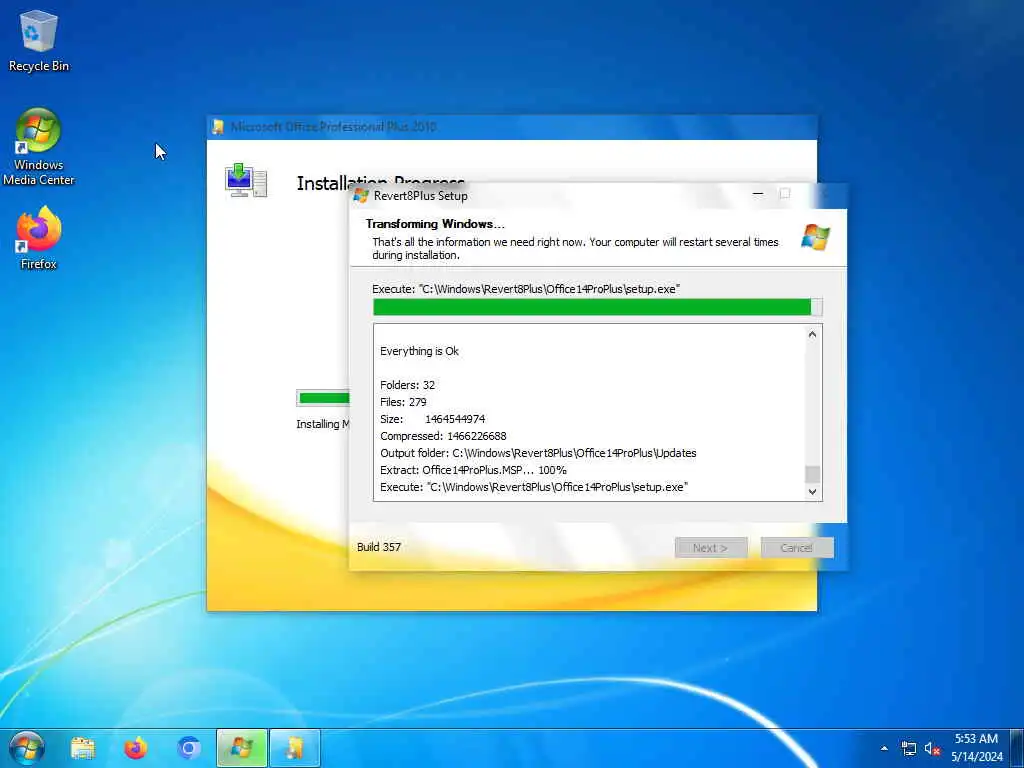Click the log scrollbar thumb
The image size is (1024, 768).
(812, 474)
